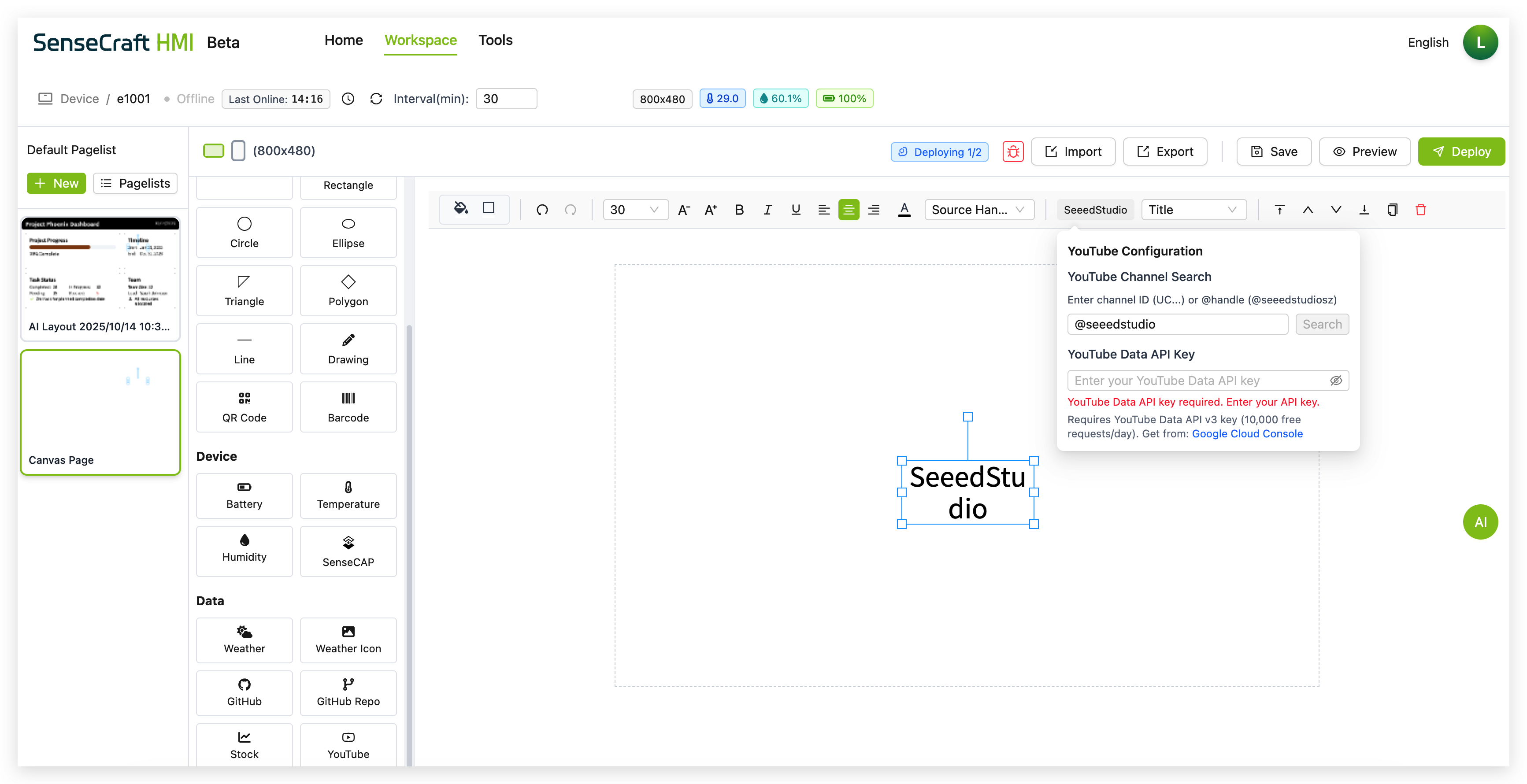Click the duplicate element copy icon
The height and width of the screenshot is (784, 1527).
coord(1393,210)
